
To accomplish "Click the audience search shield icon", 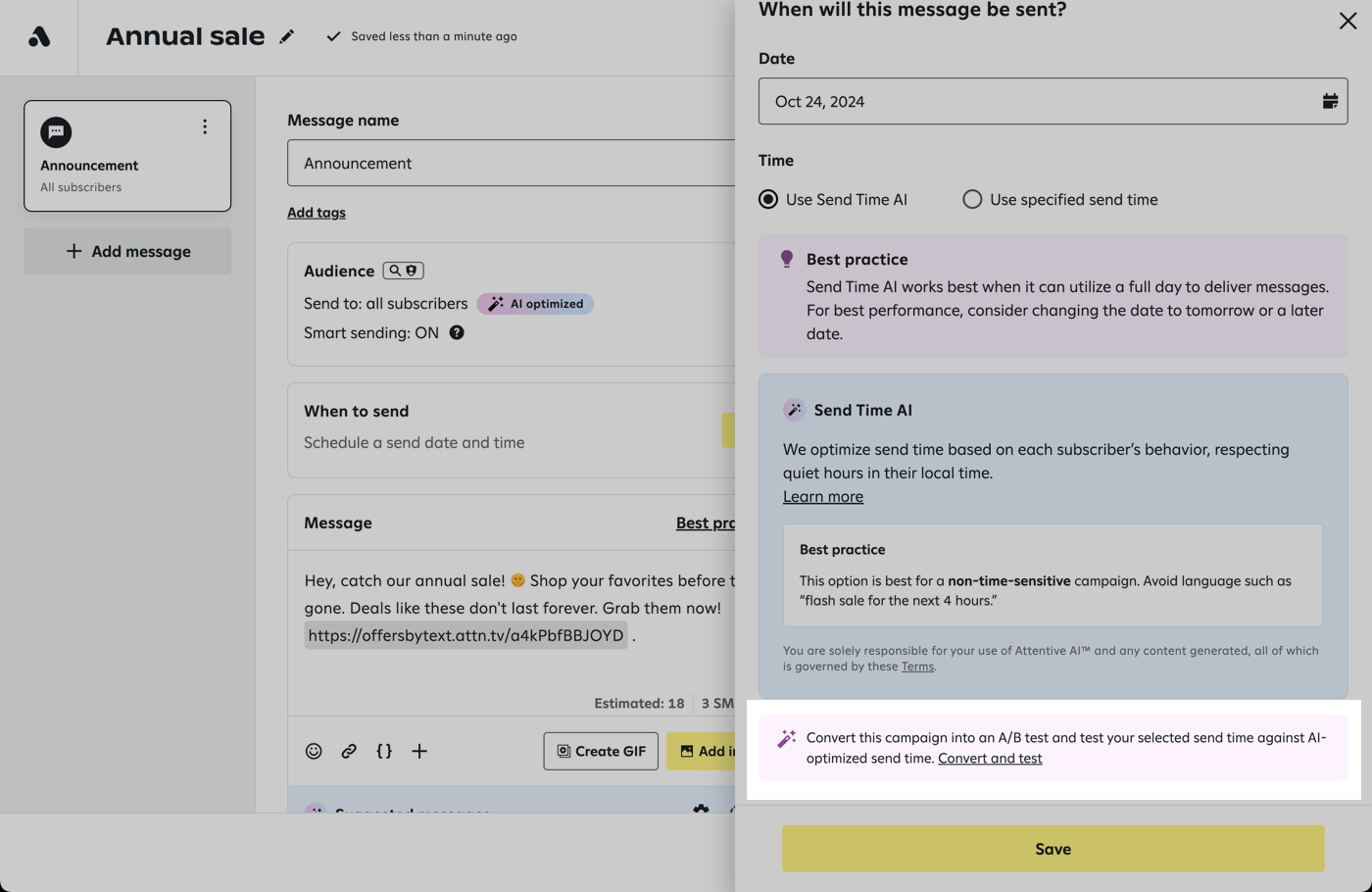I will pyautogui.click(x=402, y=270).
